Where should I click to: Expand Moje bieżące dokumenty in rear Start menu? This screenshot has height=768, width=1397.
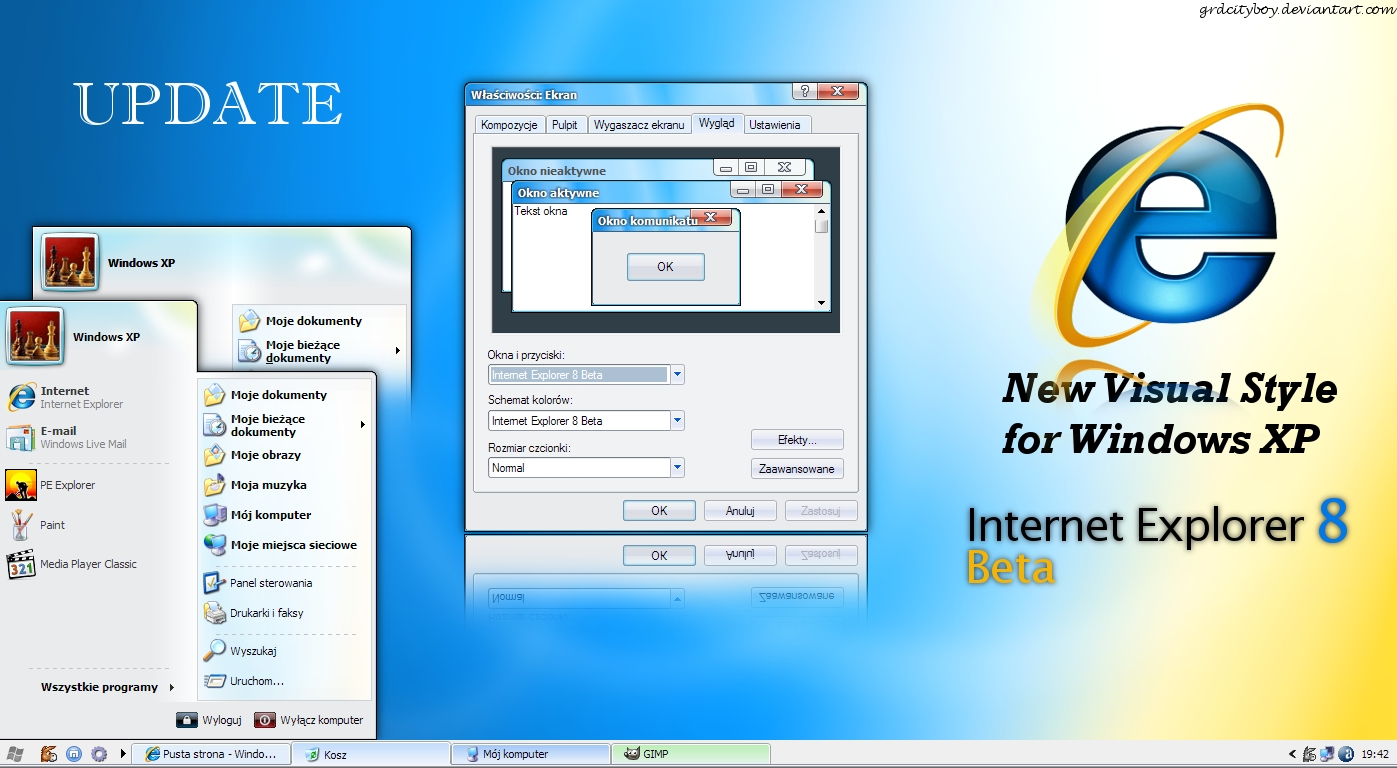(x=398, y=351)
